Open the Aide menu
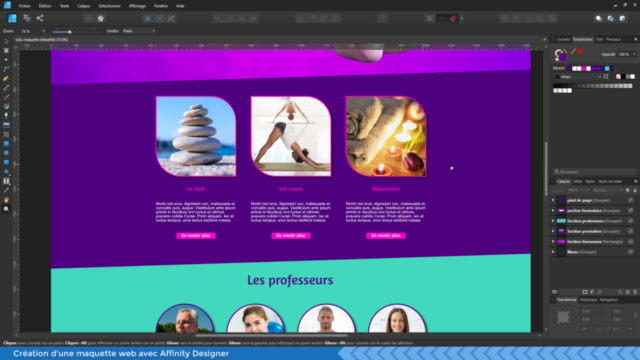 (x=180, y=6)
